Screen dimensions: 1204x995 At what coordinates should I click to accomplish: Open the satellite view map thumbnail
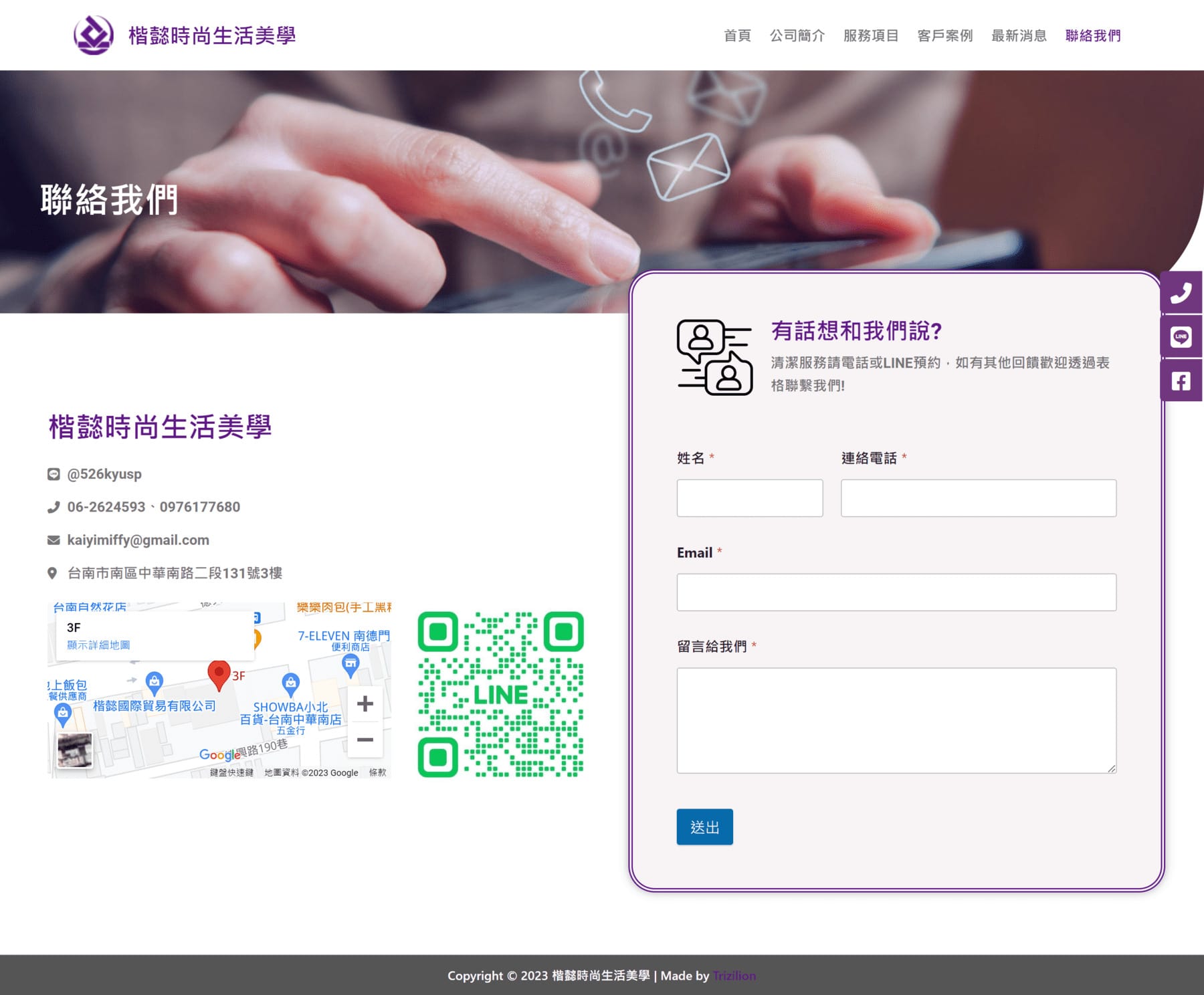(75, 750)
